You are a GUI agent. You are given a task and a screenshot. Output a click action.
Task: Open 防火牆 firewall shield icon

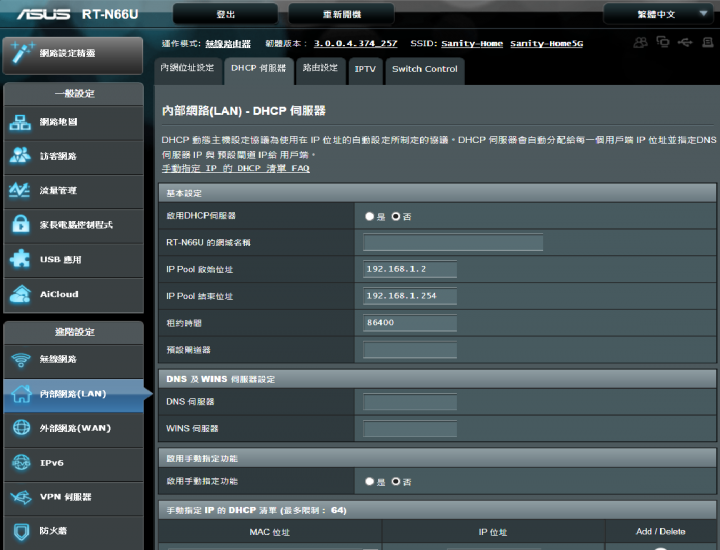21,531
